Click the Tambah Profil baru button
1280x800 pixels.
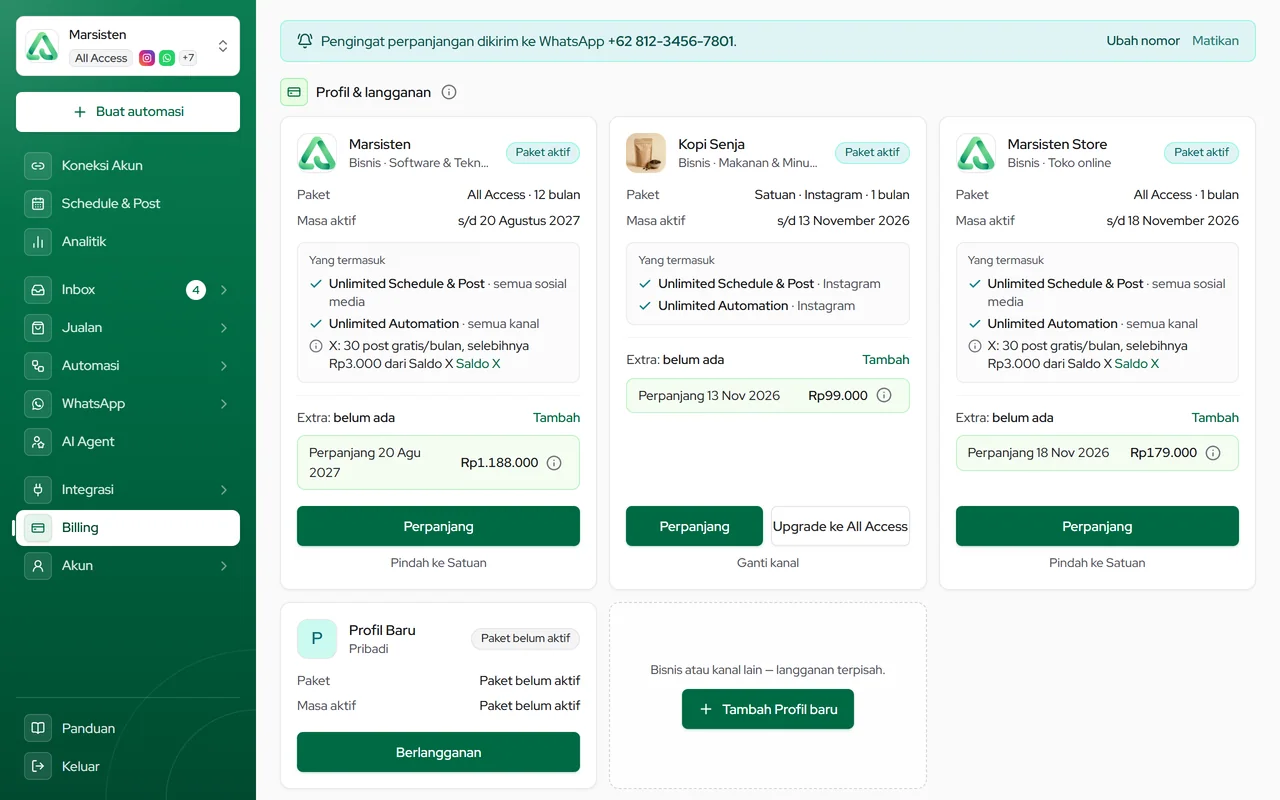[768, 709]
